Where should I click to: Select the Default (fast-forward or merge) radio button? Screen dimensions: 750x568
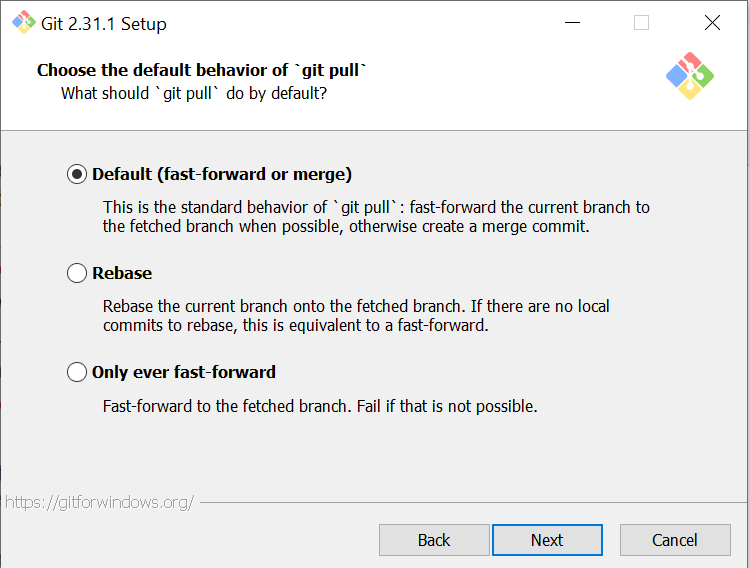point(77,174)
